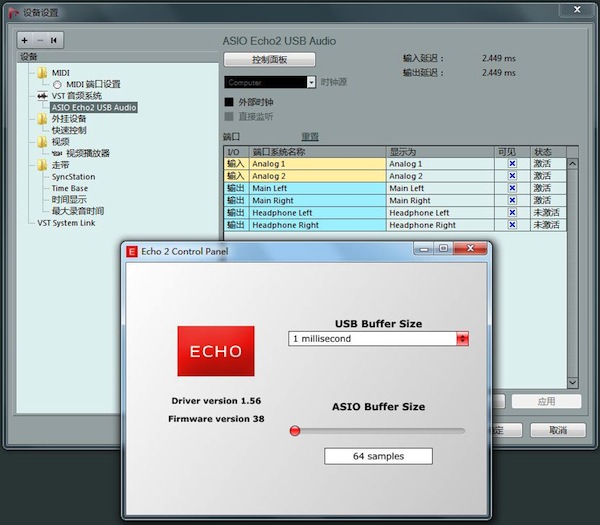Select SyncStation in device tree
Viewport: 600px width, 525px height.
tap(73, 177)
